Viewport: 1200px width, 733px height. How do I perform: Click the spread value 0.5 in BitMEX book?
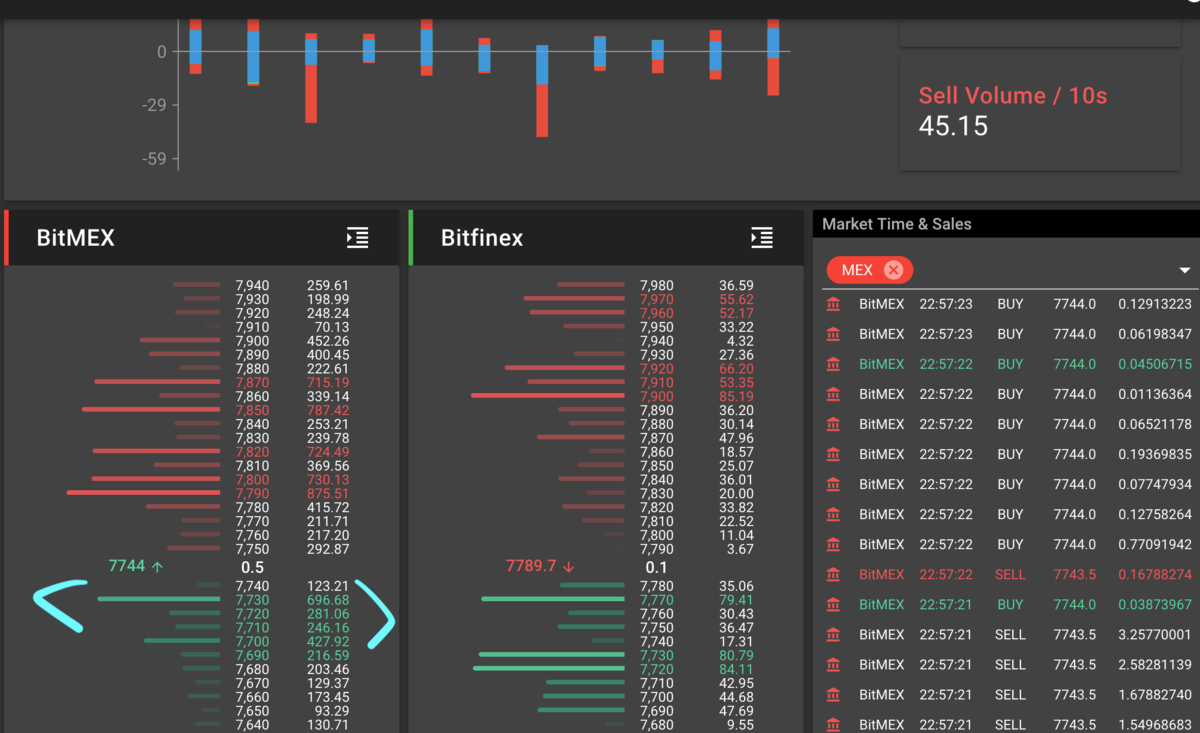click(x=252, y=566)
